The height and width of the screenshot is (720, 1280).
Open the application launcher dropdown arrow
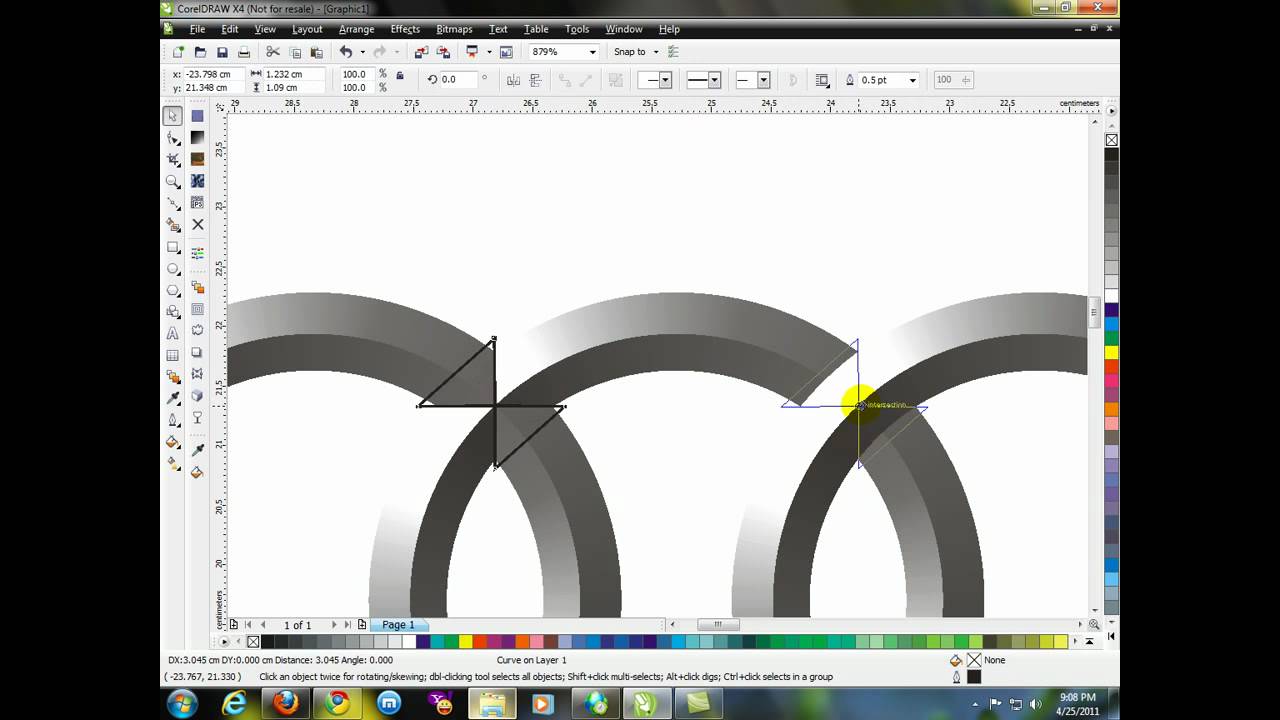click(488, 52)
